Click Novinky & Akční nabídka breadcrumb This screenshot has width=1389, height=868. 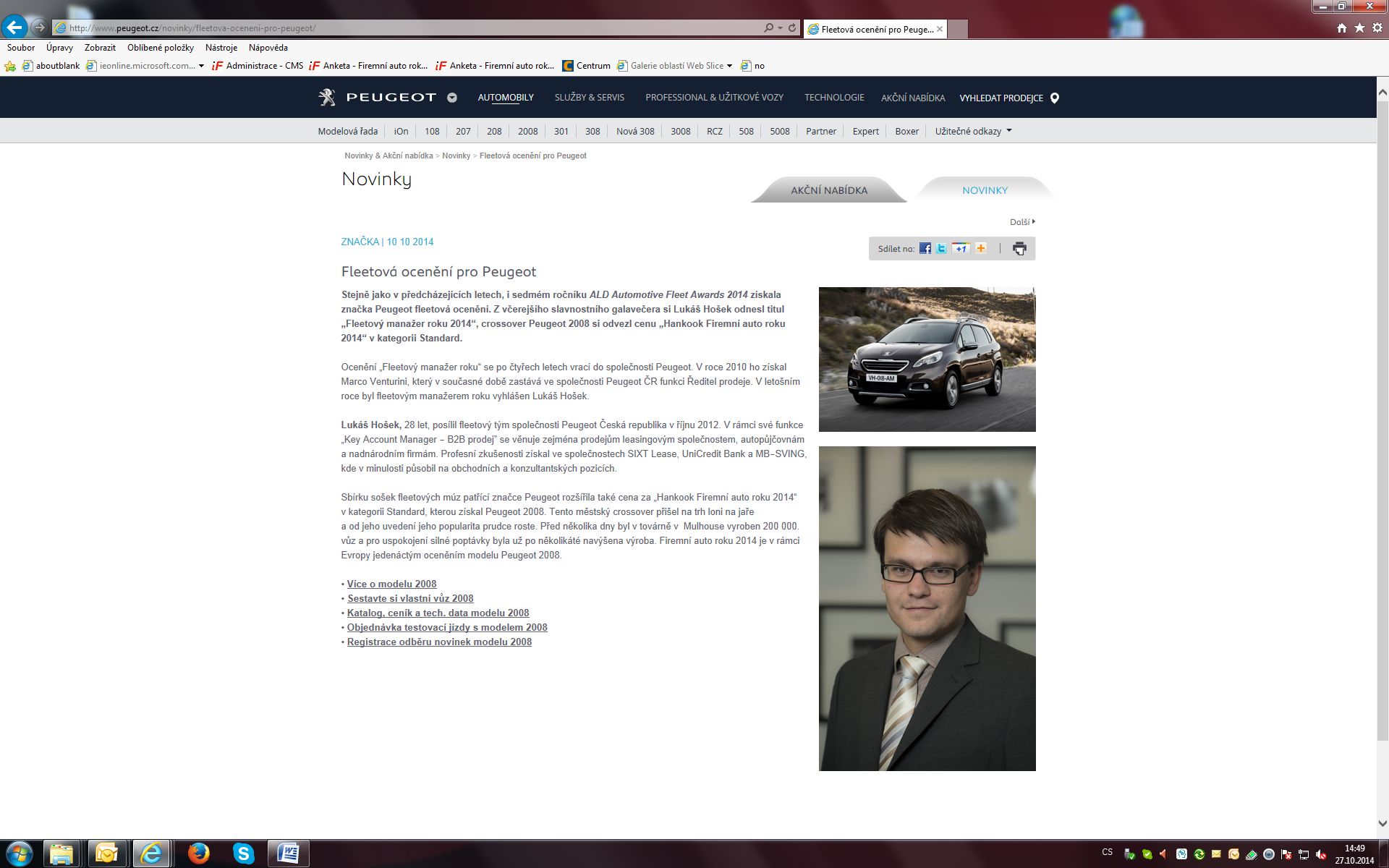coord(388,156)
